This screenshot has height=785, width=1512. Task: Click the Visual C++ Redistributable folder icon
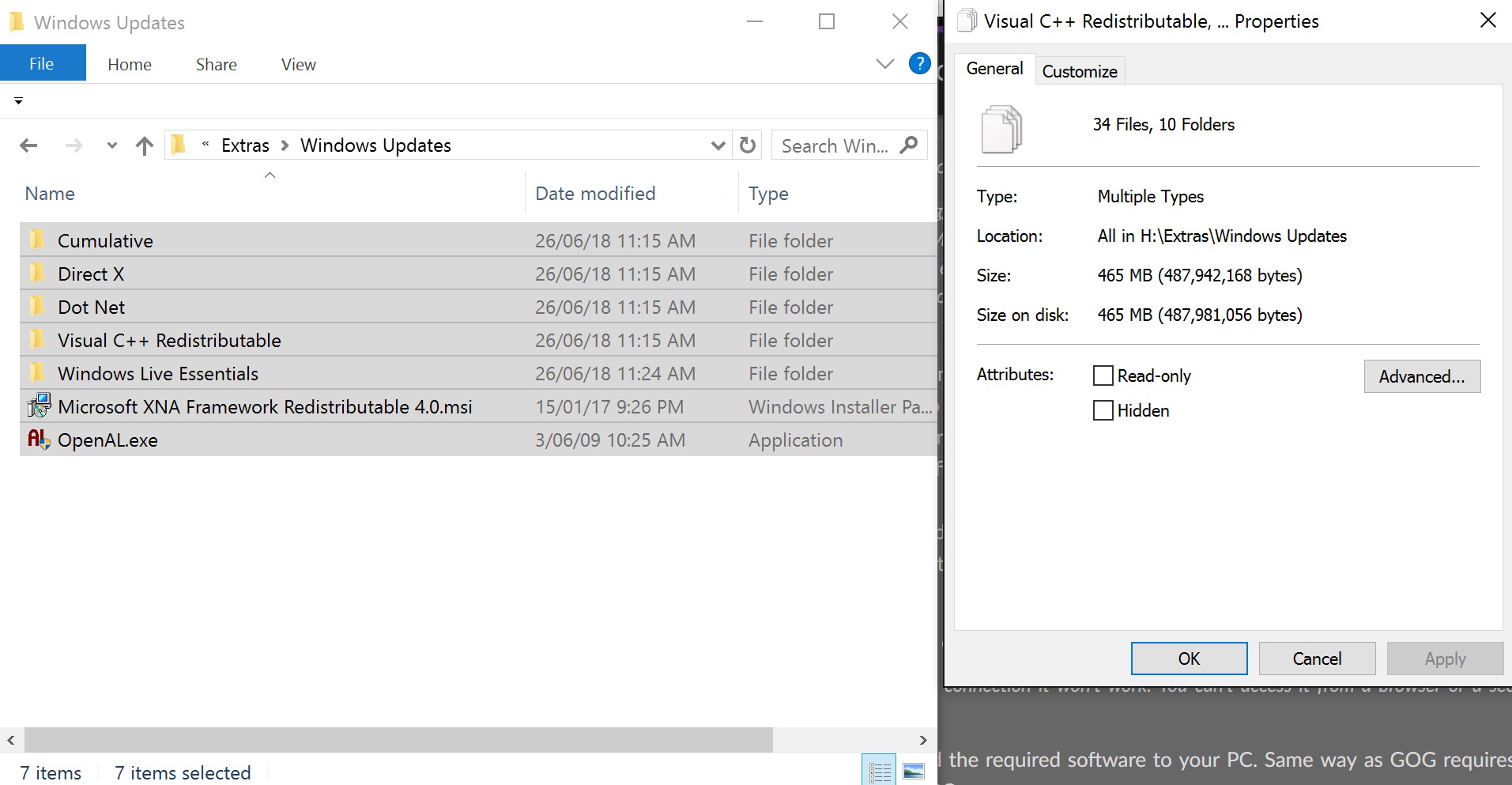[37, 339]
